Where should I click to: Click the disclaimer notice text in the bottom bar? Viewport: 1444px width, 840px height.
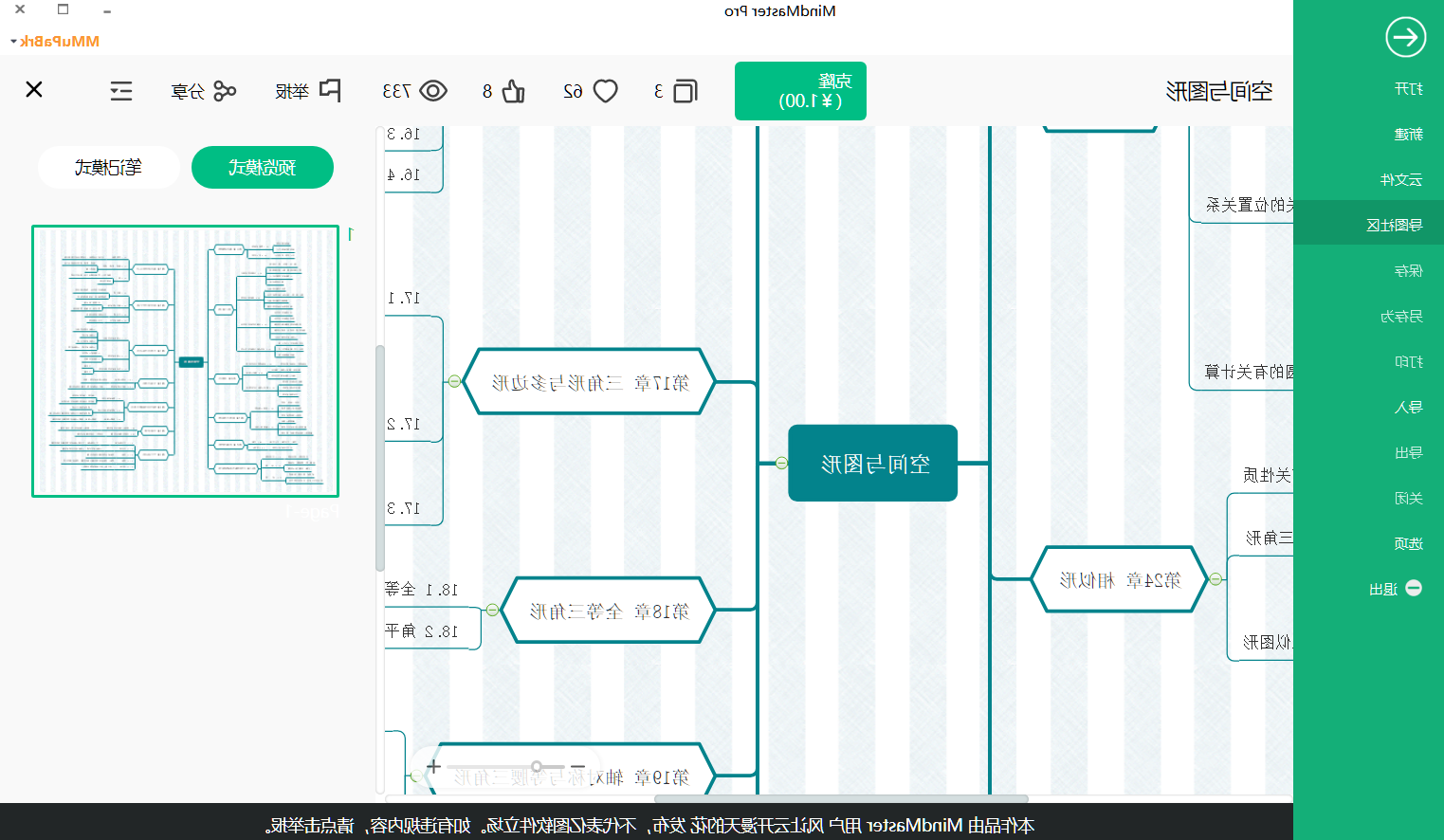(649, 825)
